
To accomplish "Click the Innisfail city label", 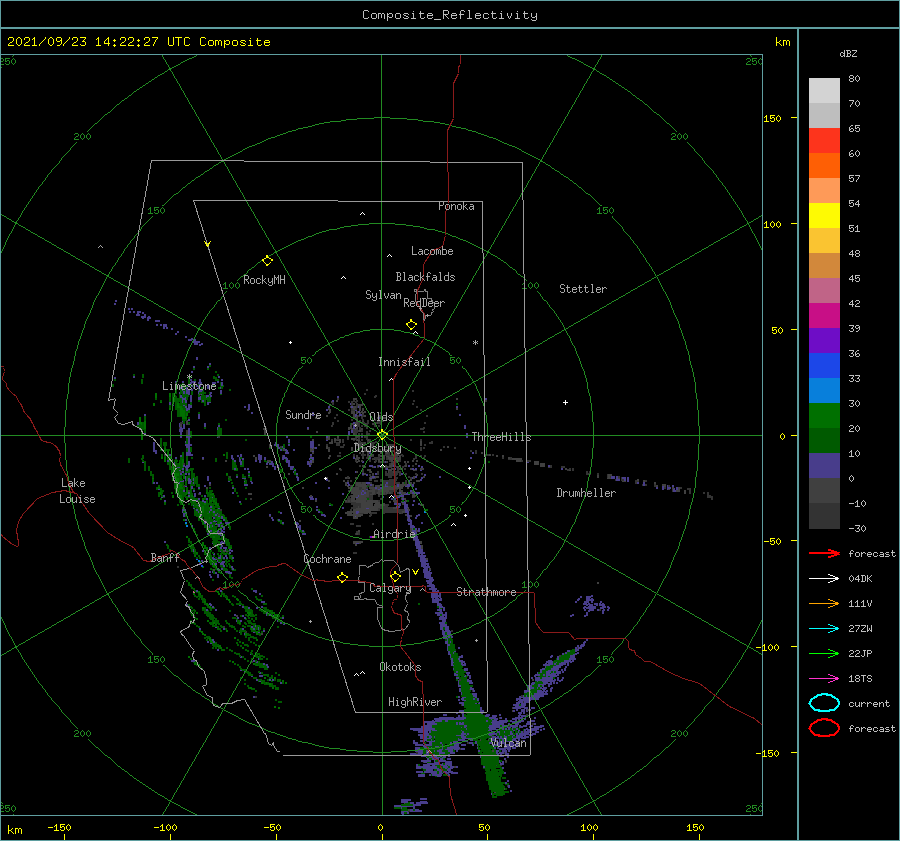I will [404, 362].
